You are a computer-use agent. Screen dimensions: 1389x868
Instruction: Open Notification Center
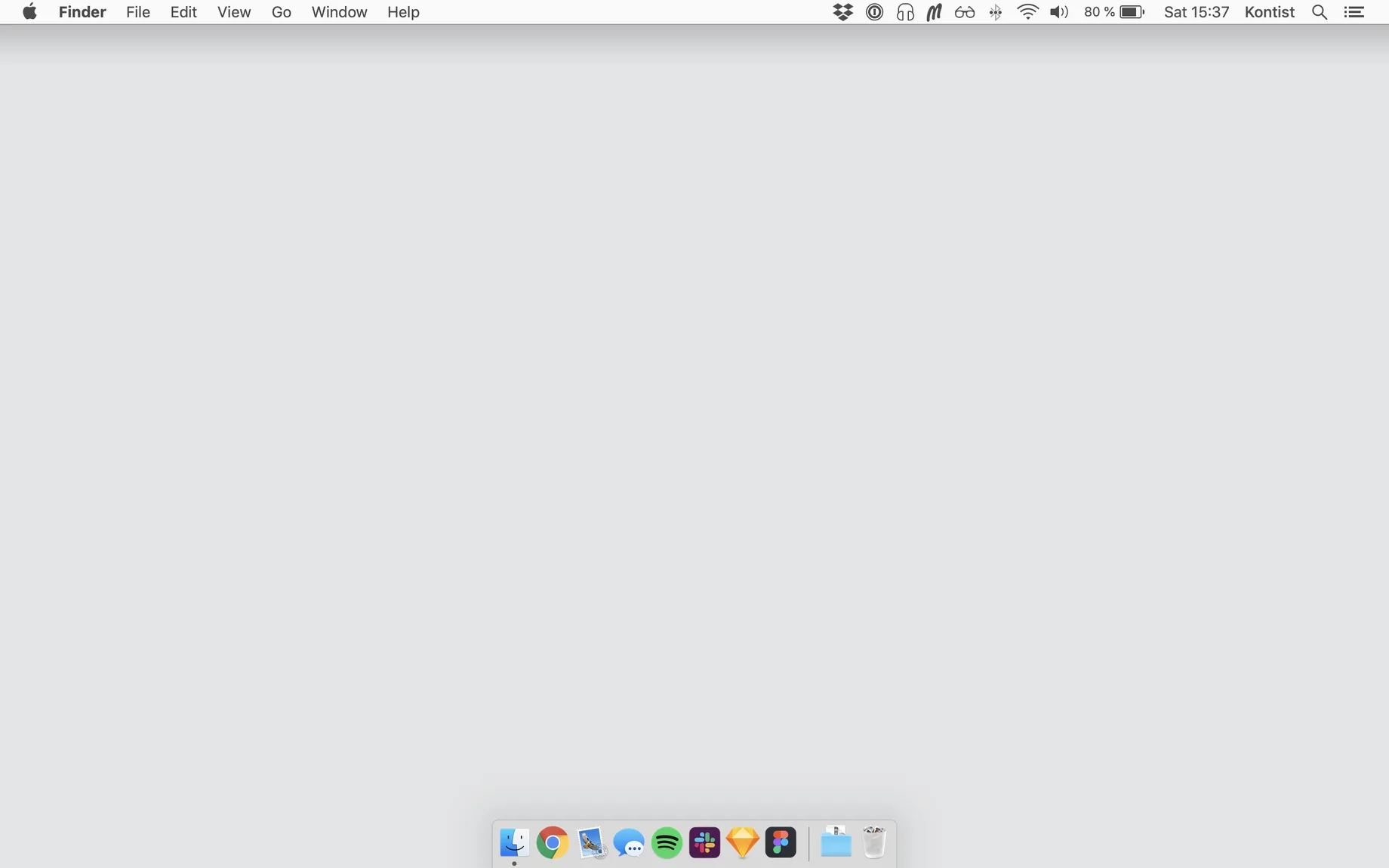(x=1354, y=12)
